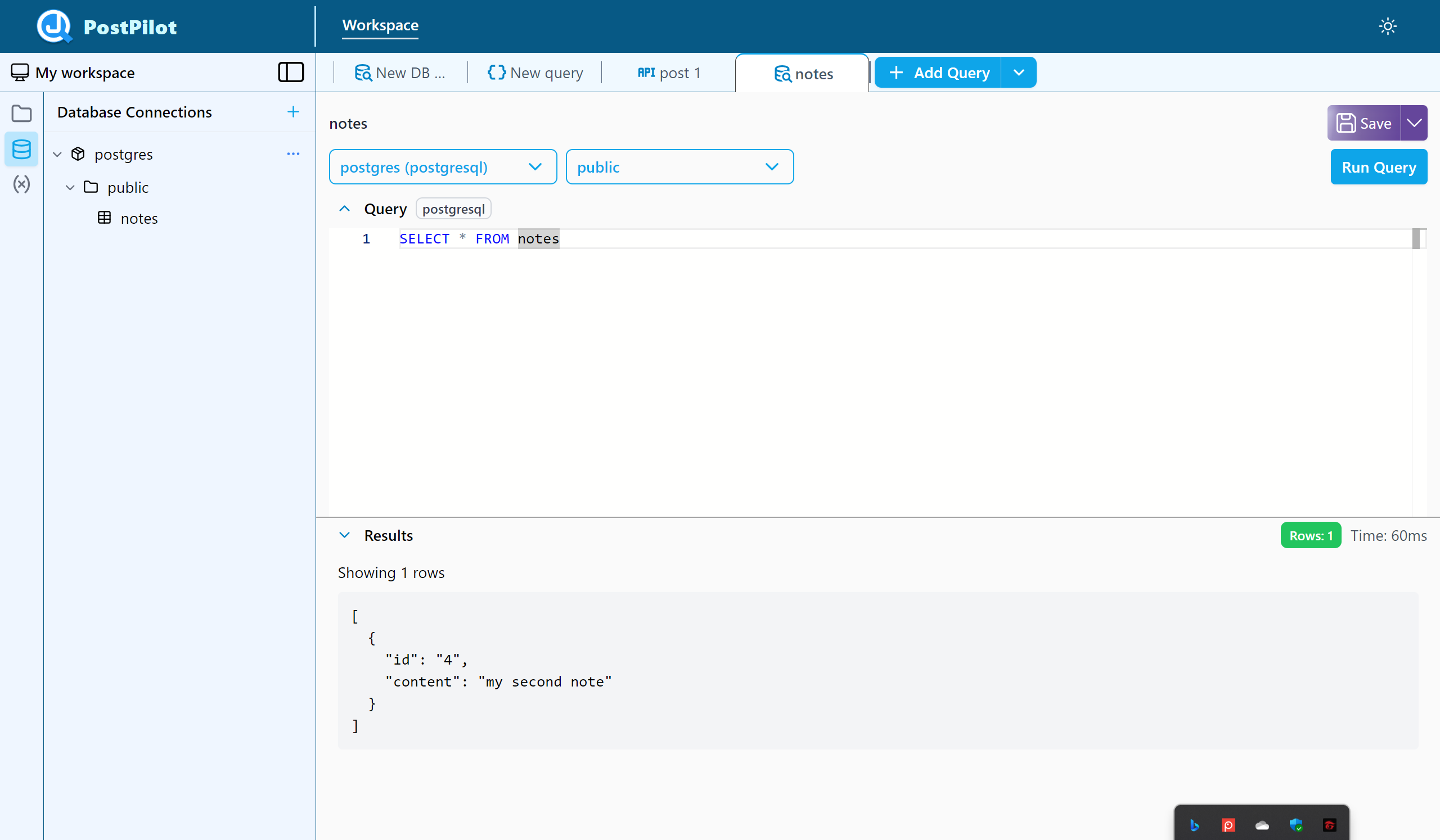Switch to the post 1 API tab
This screenshot has height=840, width=1440.
(669, 73)
